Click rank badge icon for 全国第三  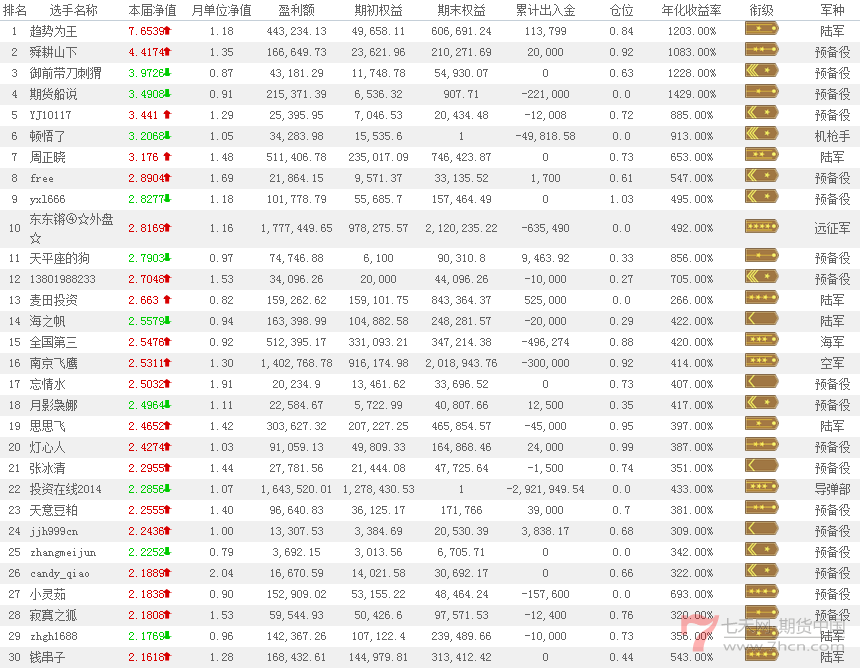pyautogui.click(x=762, y=339)
